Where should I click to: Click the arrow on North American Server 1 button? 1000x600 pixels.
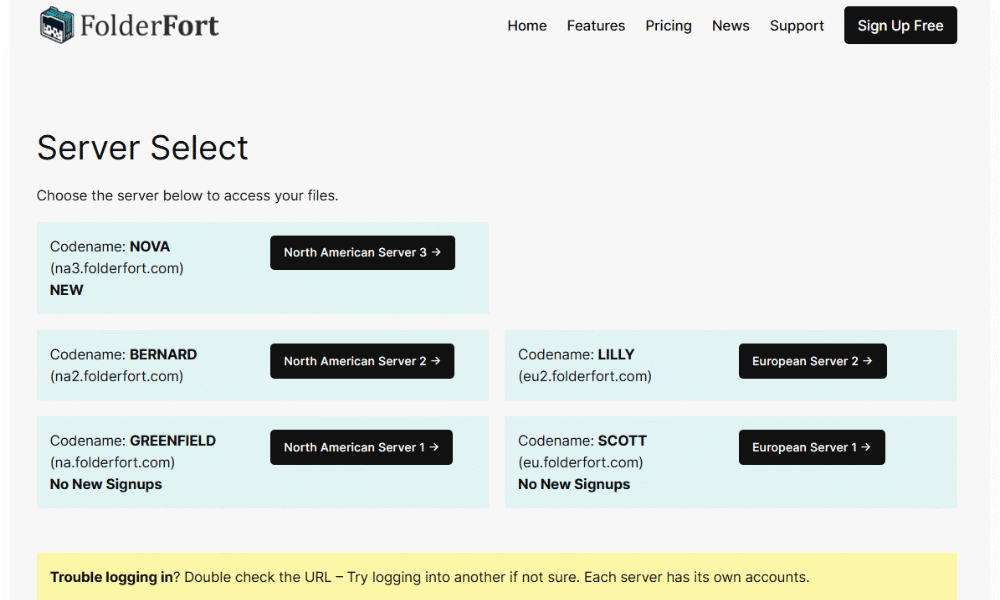point(434,447)
